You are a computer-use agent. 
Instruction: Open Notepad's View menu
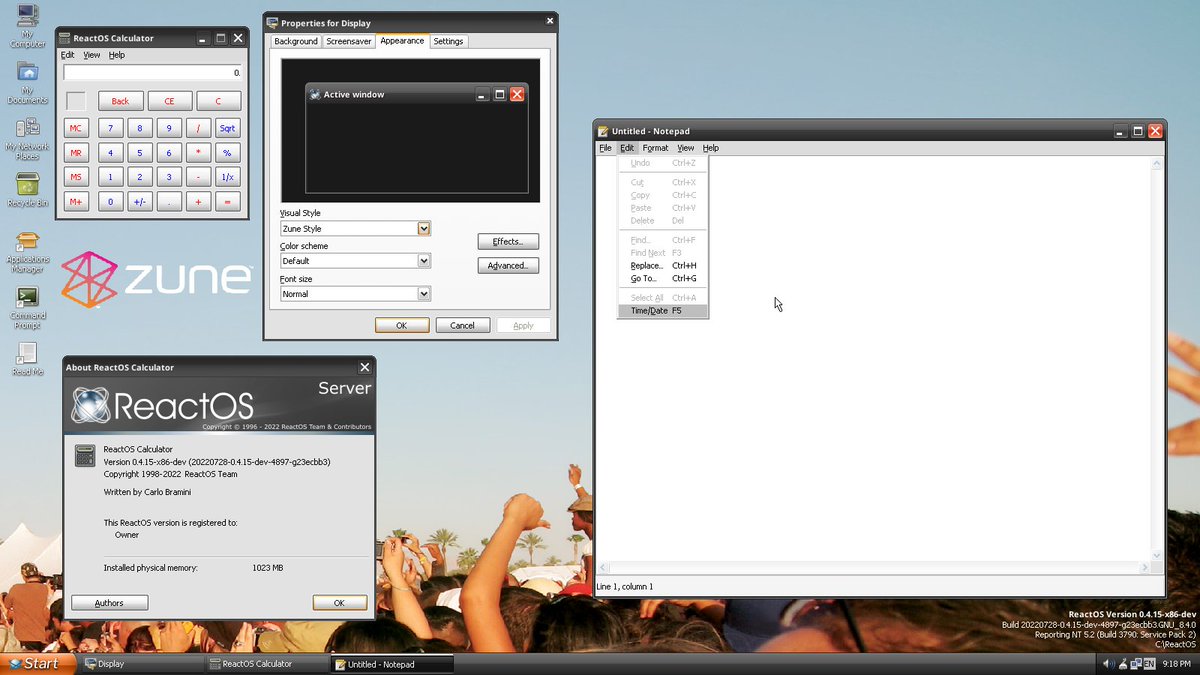[x=685, y=148]
